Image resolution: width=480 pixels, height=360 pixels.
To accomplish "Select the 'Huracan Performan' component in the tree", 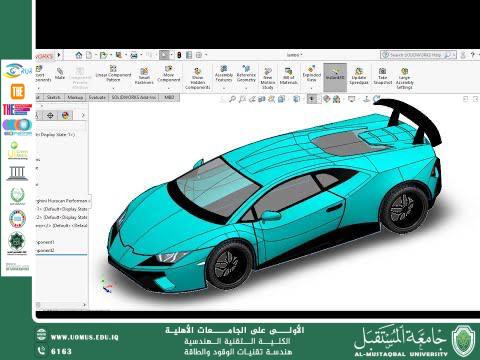I will pyautogui.click(x=62, y=201).
